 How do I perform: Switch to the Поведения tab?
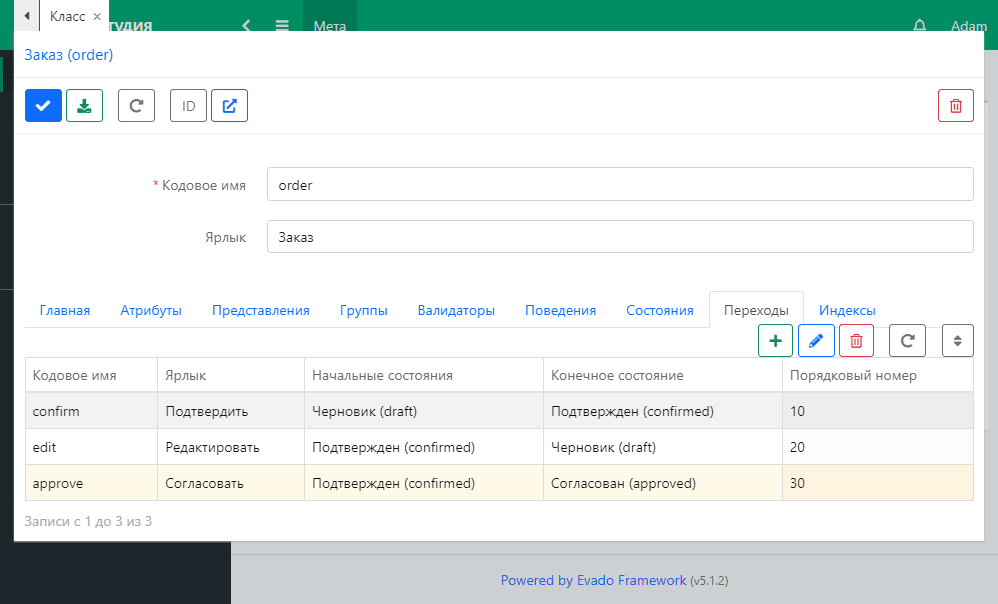coord(561,311)
